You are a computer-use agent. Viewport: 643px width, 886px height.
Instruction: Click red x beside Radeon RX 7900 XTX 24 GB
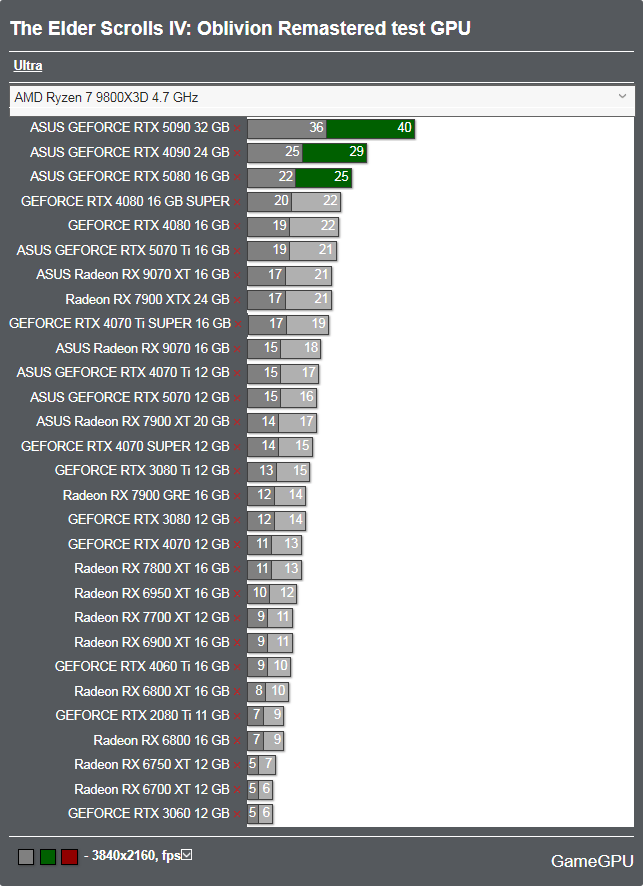click(237, 300)
